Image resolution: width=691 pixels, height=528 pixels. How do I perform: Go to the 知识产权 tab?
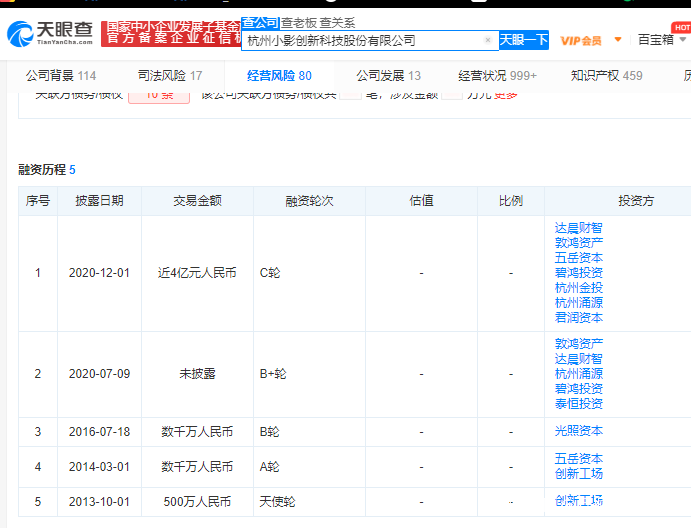click(606, 76)
